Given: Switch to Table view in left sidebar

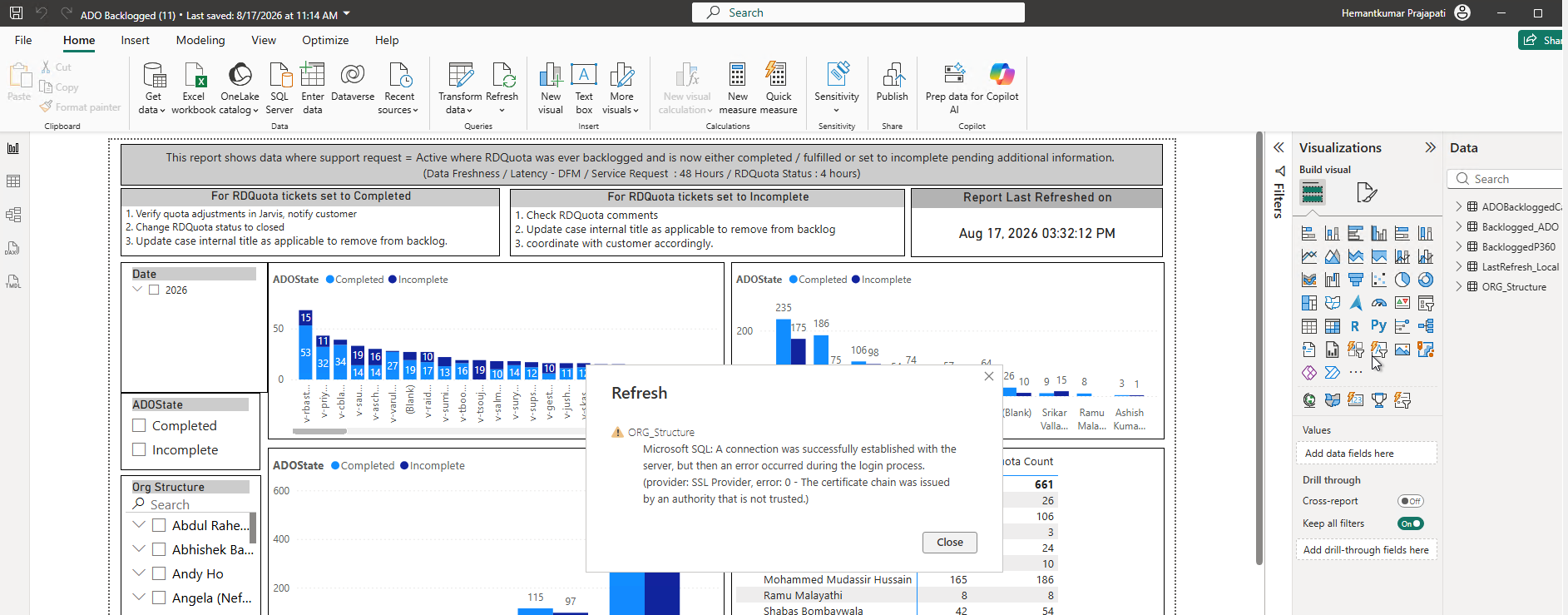Looking at the screenshot, I should click(13, 181).
